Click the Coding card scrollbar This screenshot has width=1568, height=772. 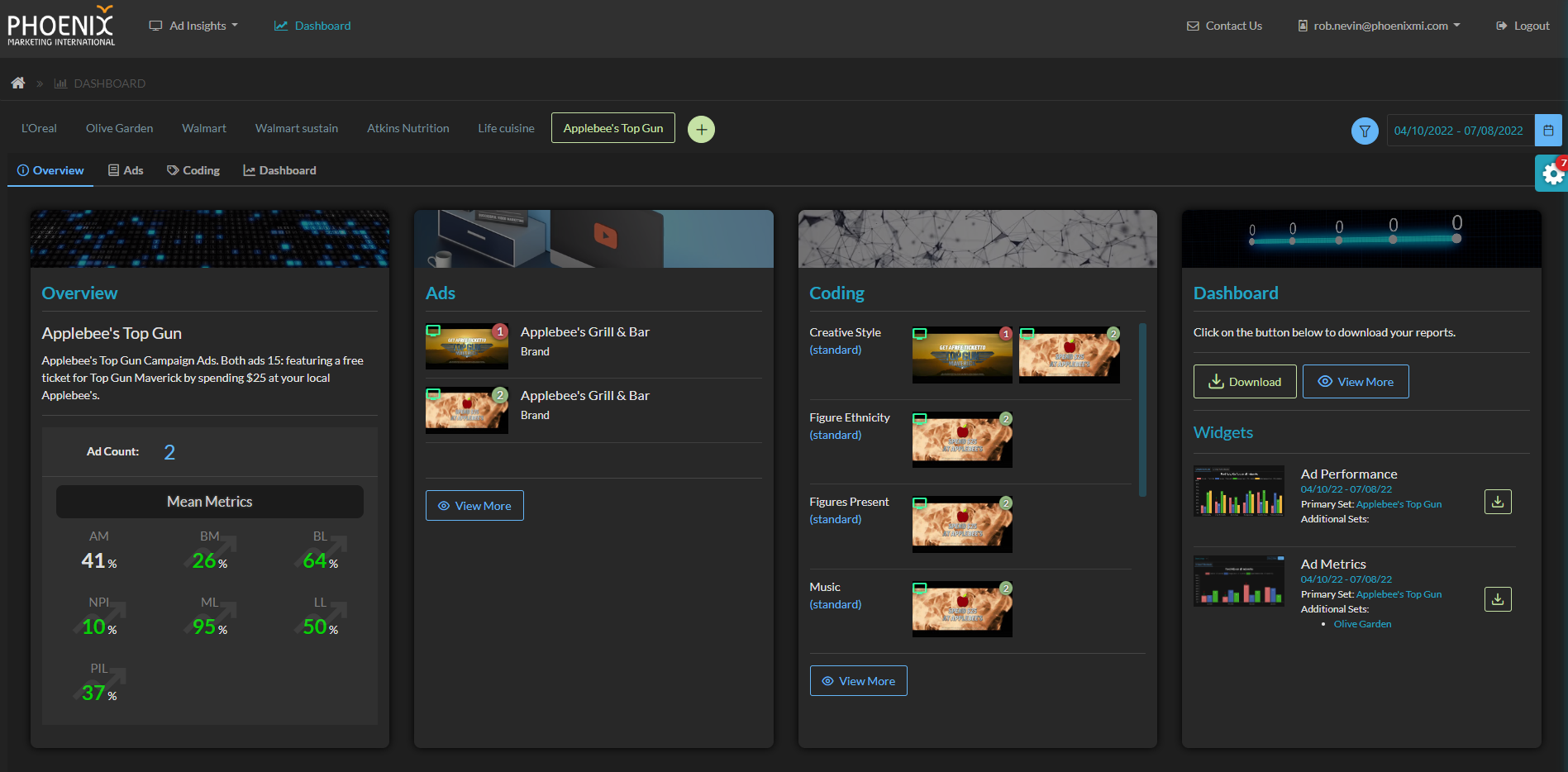pyautogui.click(x=1142, y=410)
